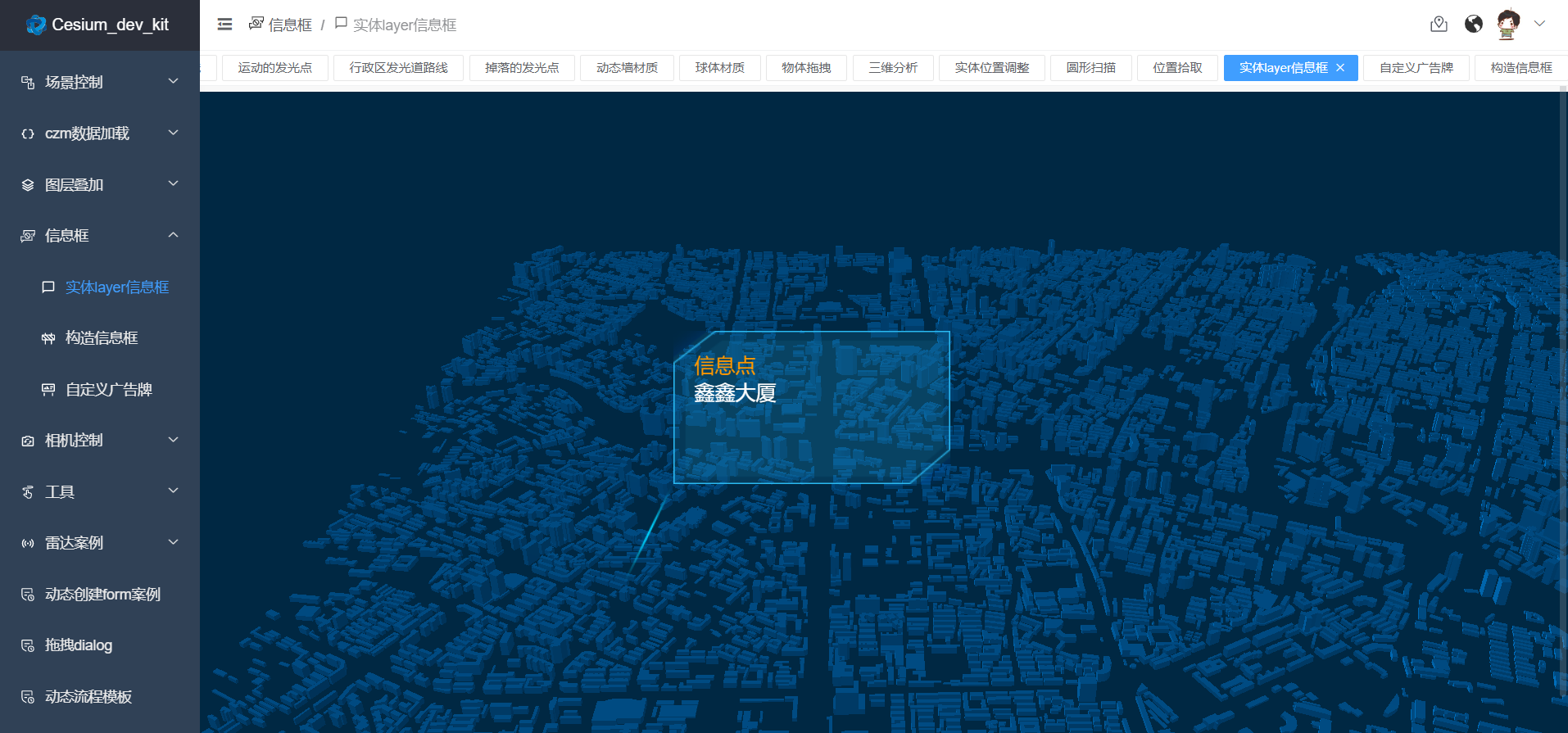Switch to the 掉落的发光点 tab

(x=522, y=68)
